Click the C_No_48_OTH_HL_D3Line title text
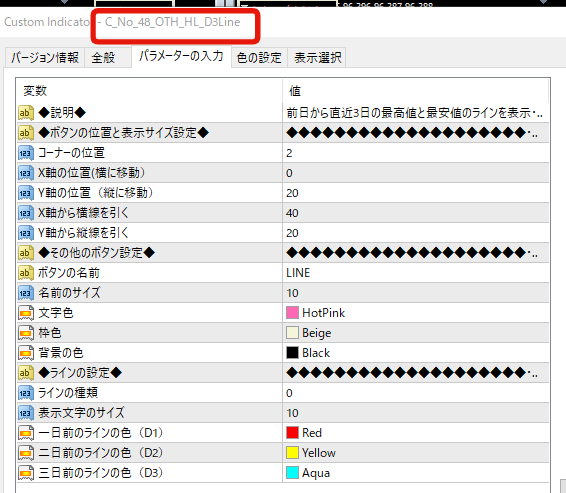This screenshot has height=493, width=566. pos(173,22)
